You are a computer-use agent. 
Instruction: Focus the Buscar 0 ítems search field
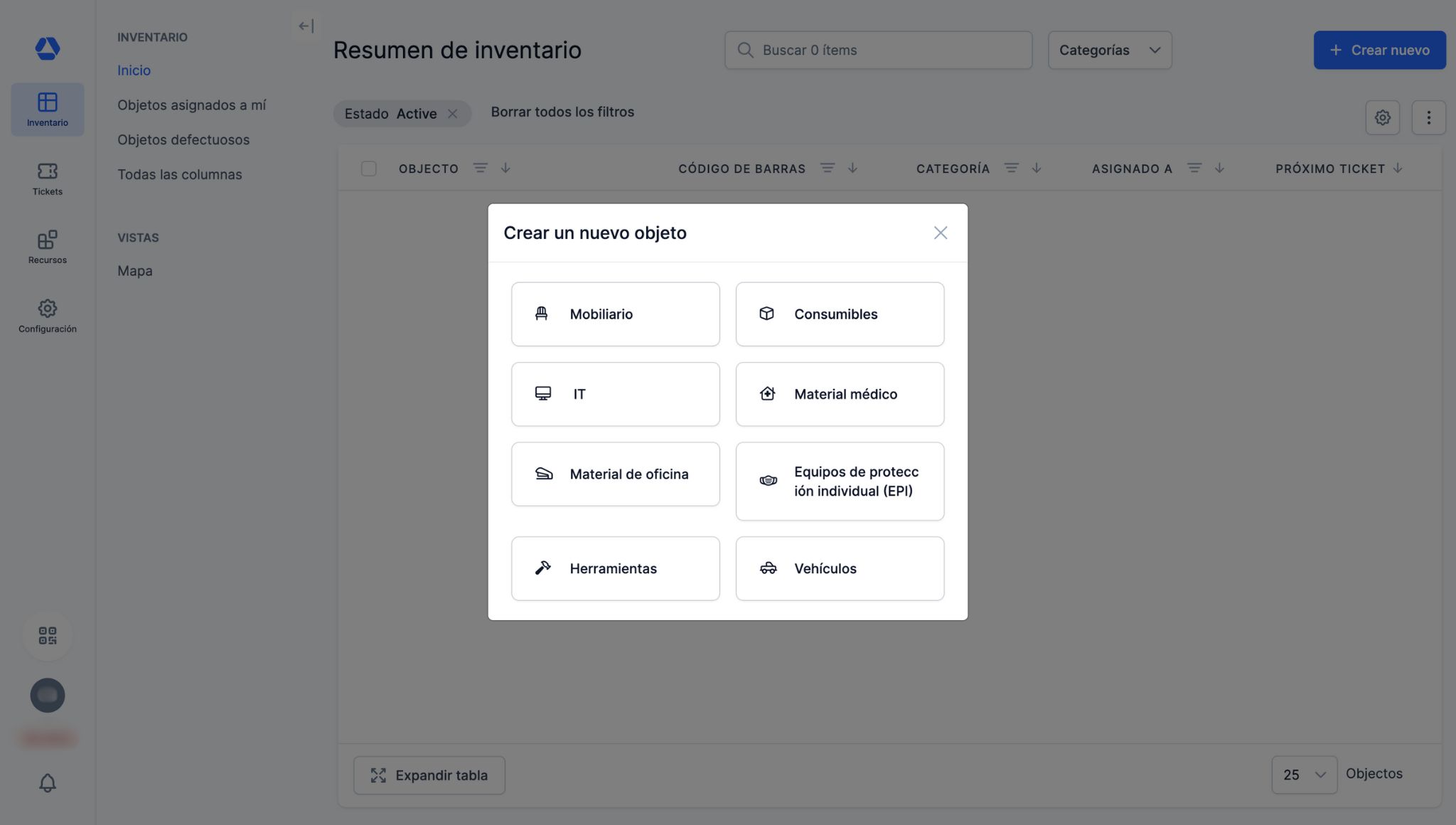(x=878, y=50)
